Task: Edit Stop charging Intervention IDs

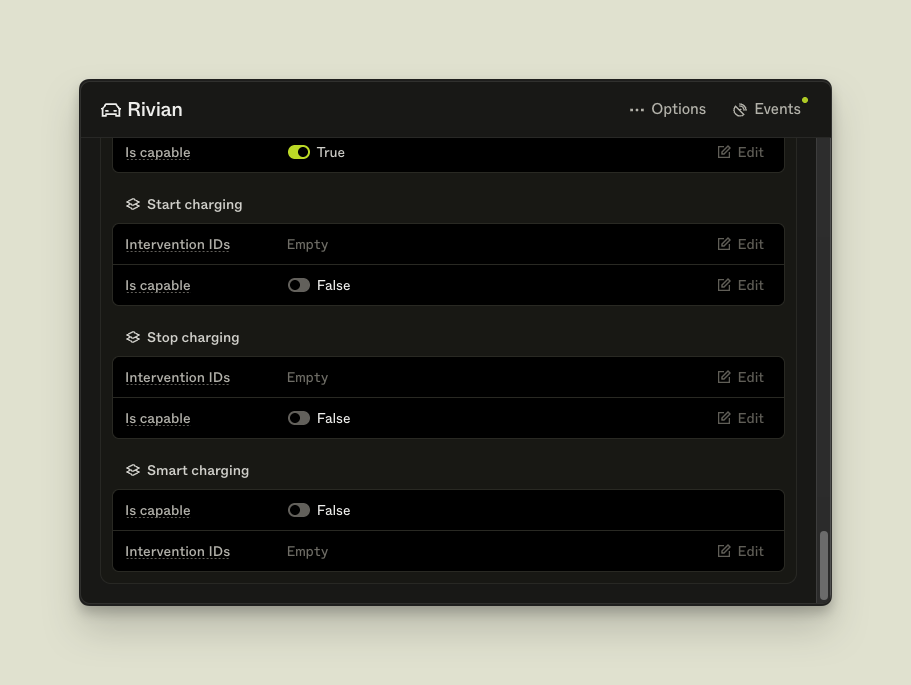Action: click(x=740, y=377)
